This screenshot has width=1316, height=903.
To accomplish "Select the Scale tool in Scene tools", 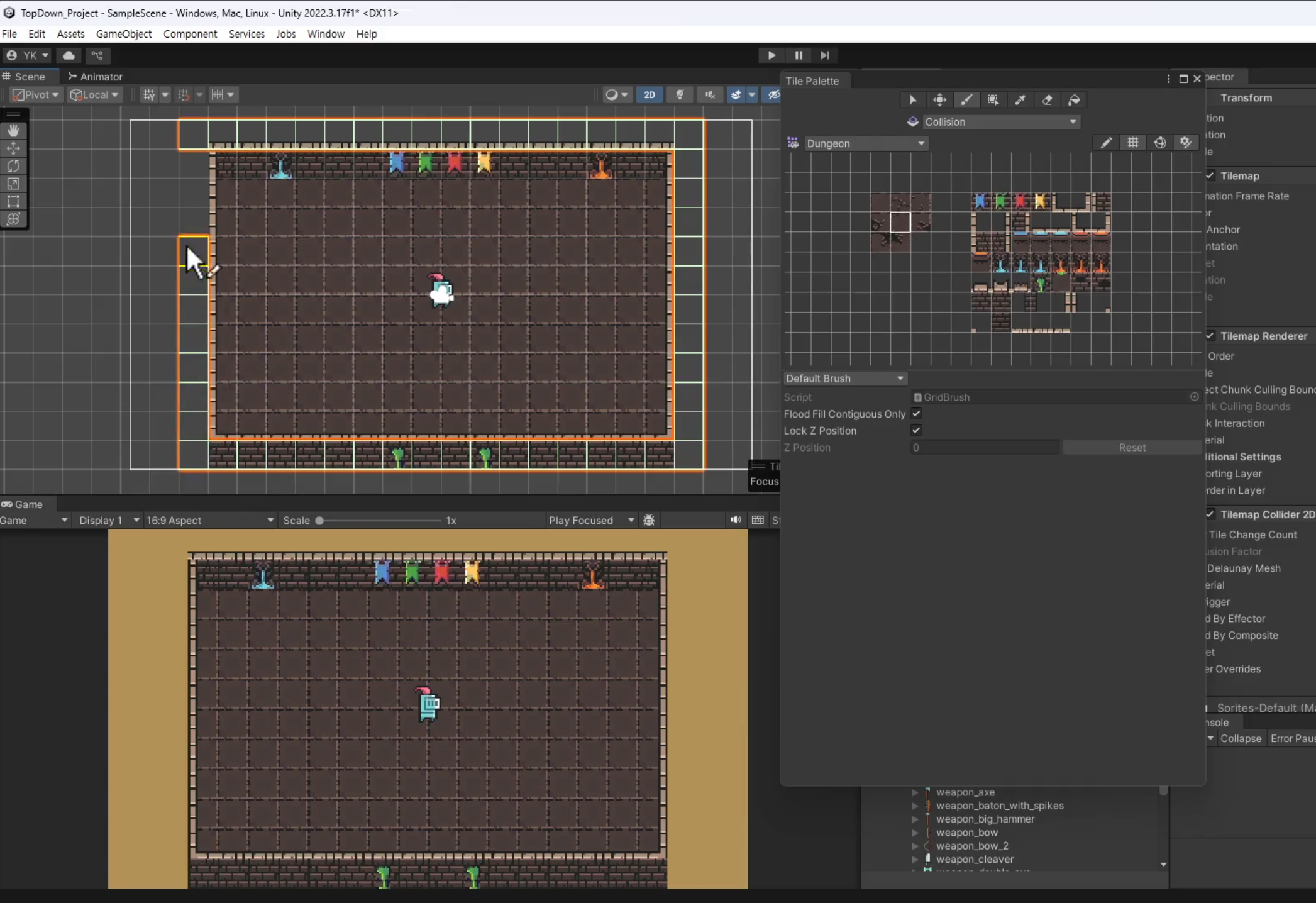I will (x=13, y=184).
